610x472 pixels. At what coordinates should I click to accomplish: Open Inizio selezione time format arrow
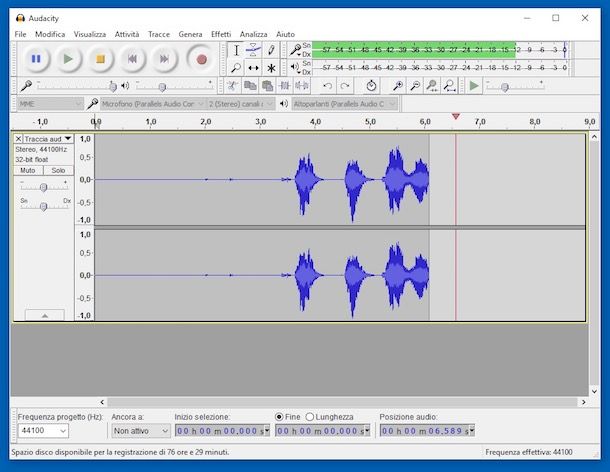pos(267,430)
